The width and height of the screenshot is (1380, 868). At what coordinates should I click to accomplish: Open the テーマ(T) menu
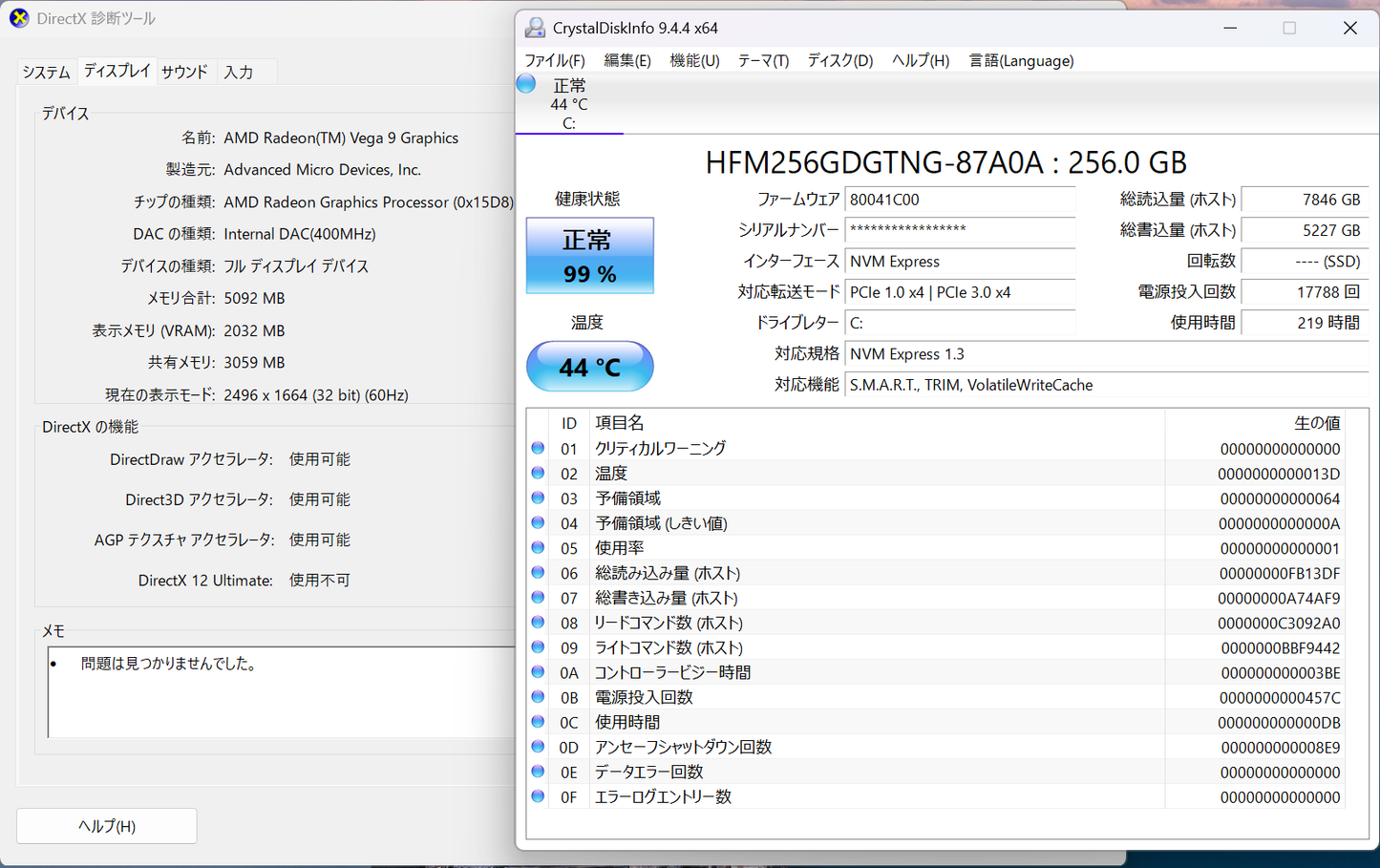pyautogui.click(x=763, y=60)
